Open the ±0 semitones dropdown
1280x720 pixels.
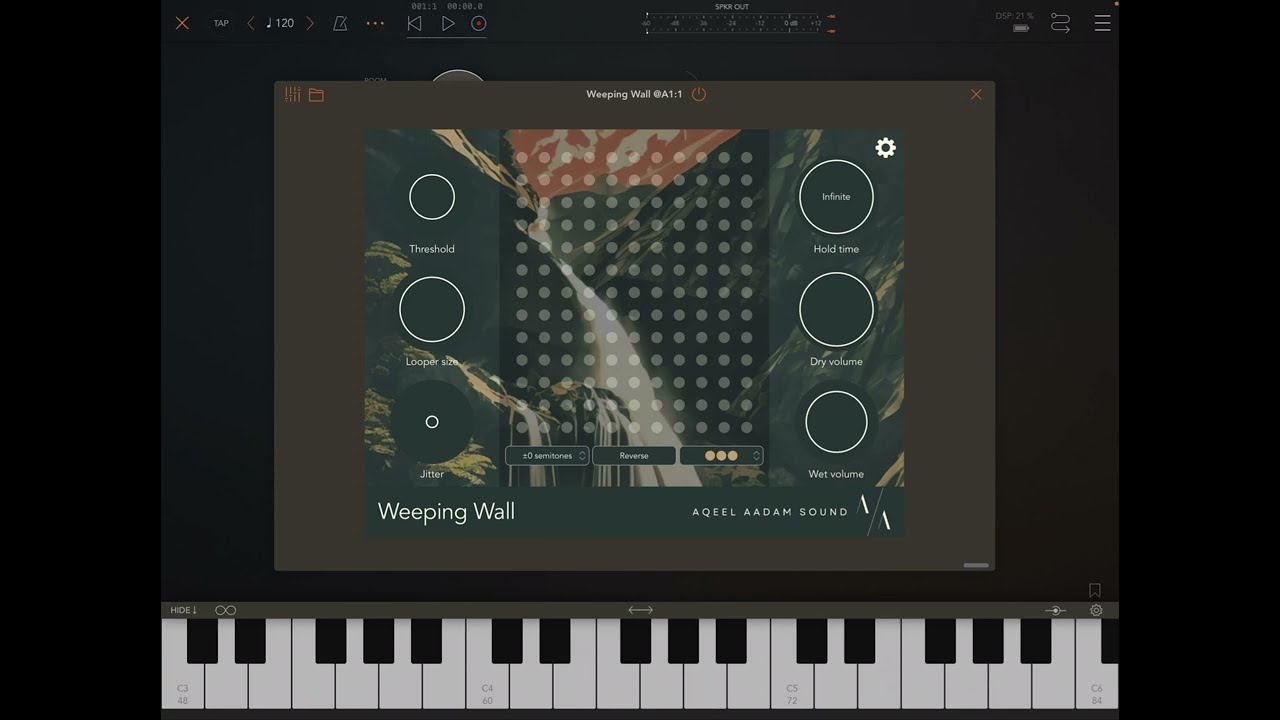547,455
